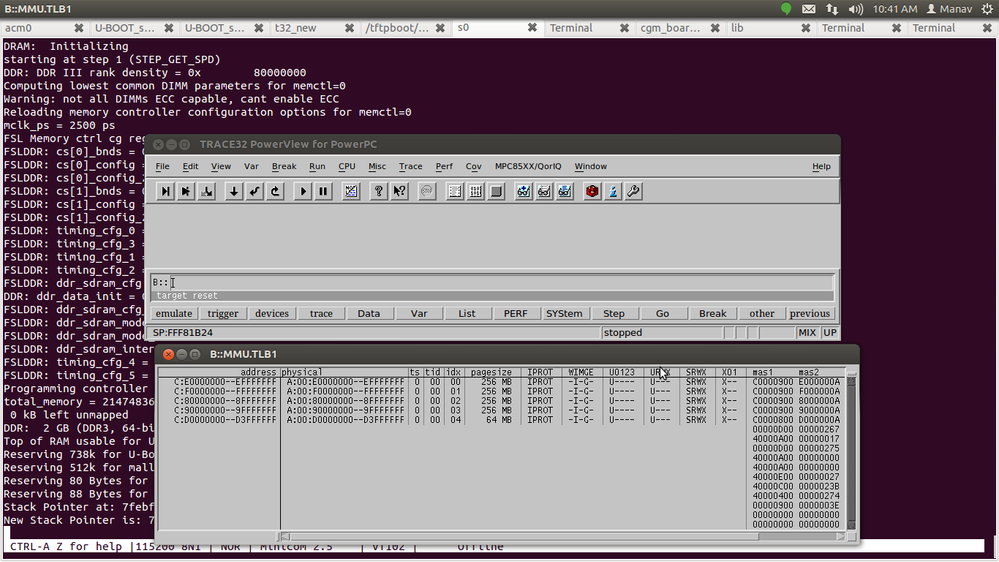Image resolution: width=999 pixels, height=562 pixels.
Task: Open the source List view toolbar icon
Action: [455, 191]
